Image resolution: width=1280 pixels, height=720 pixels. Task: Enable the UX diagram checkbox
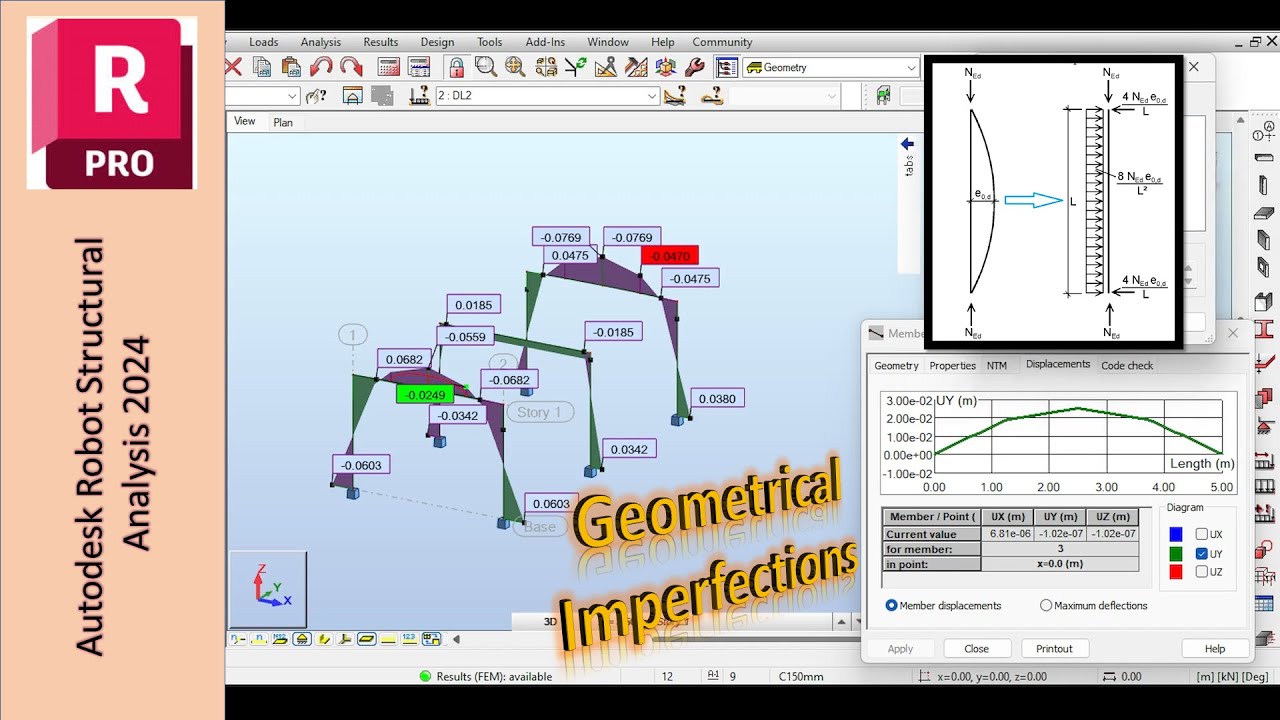1202,535
